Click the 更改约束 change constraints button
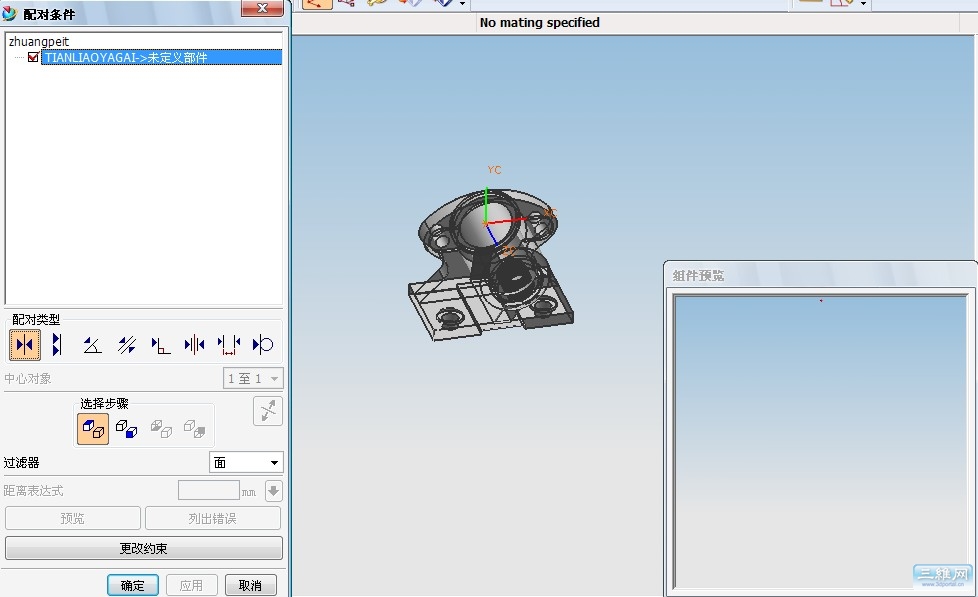 click(143, 548)
